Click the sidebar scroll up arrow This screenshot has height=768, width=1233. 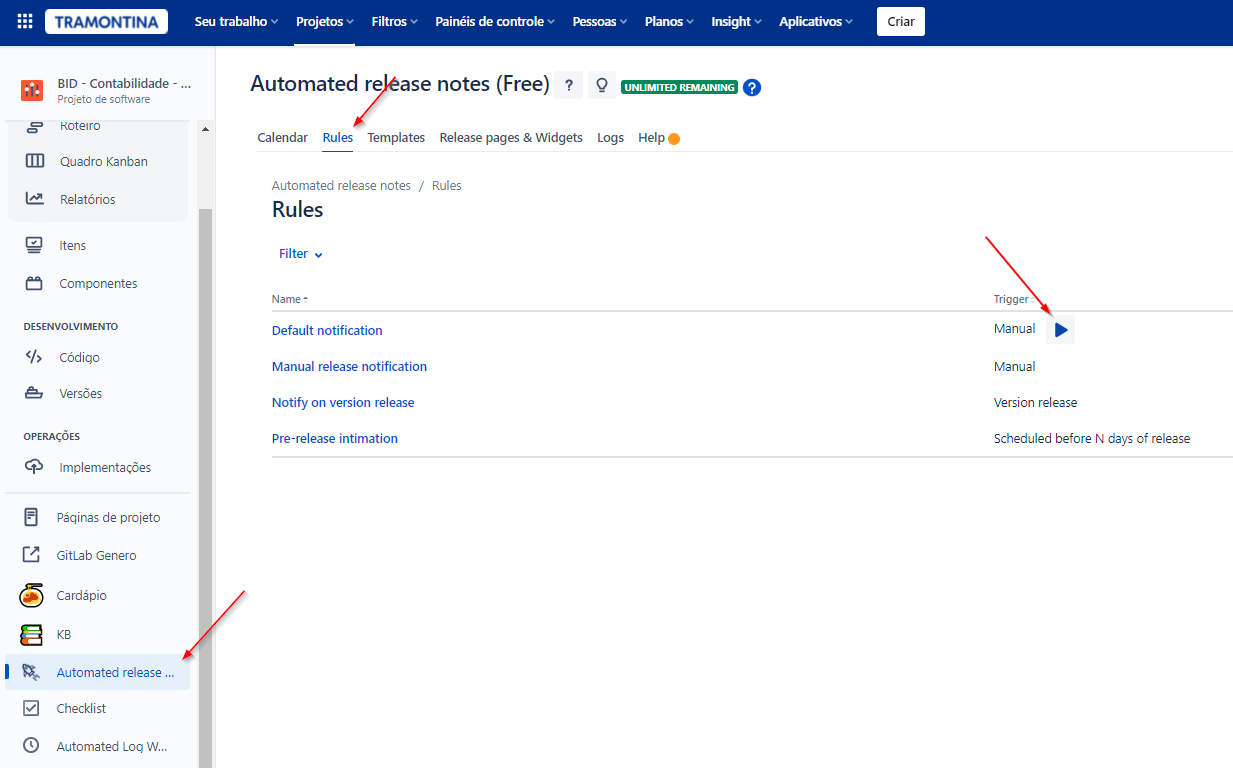205,129
